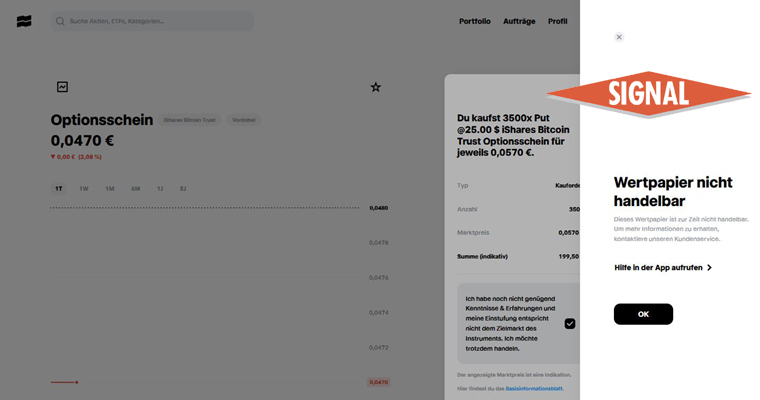Image resolution: width=760 pixels, height=400 pixels.
Task: Add the warrant to favorites with the star icon
Action: 376,87
